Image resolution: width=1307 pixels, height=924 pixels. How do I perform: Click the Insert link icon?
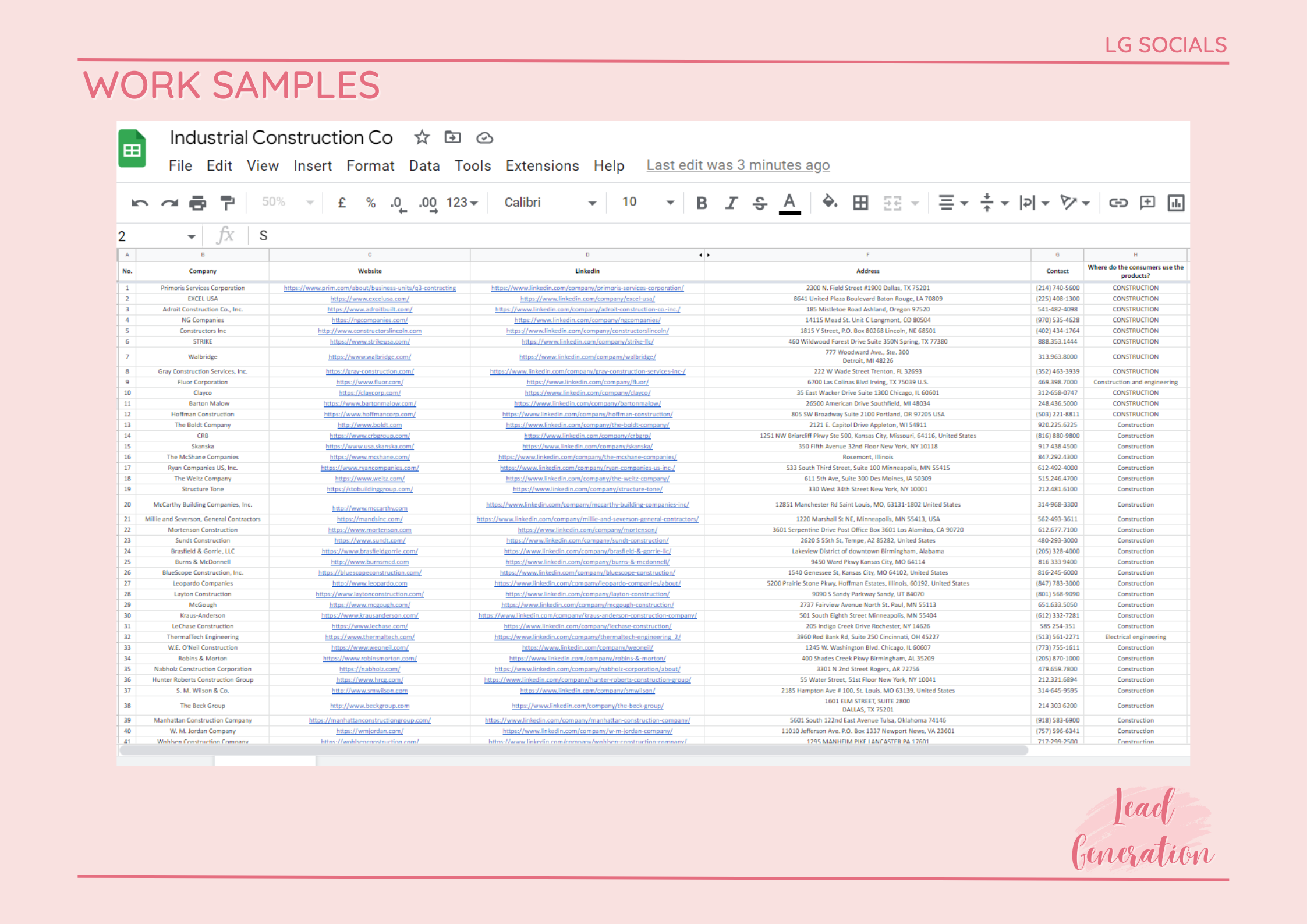(x=1118, y=203)
